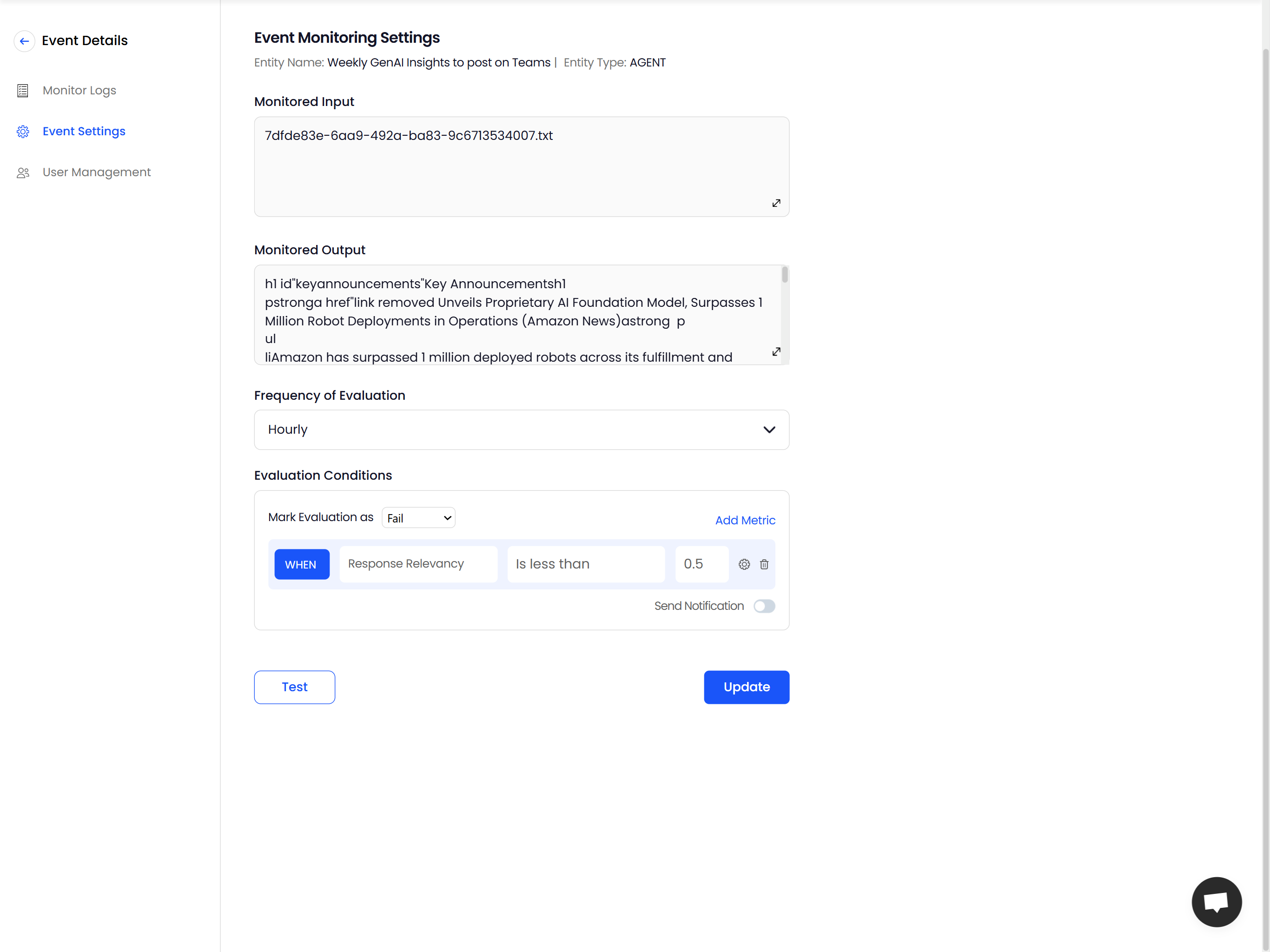Click the AGENT entity type text
Viewport: 1270px width, 952px height.
[648, 63]
